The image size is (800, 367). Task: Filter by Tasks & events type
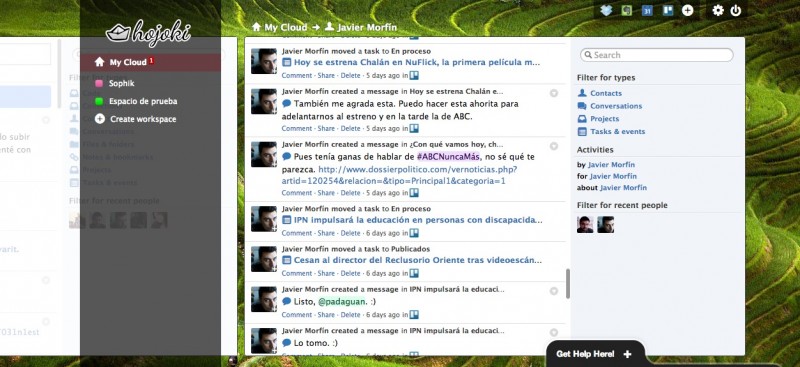tap(617, 132)
